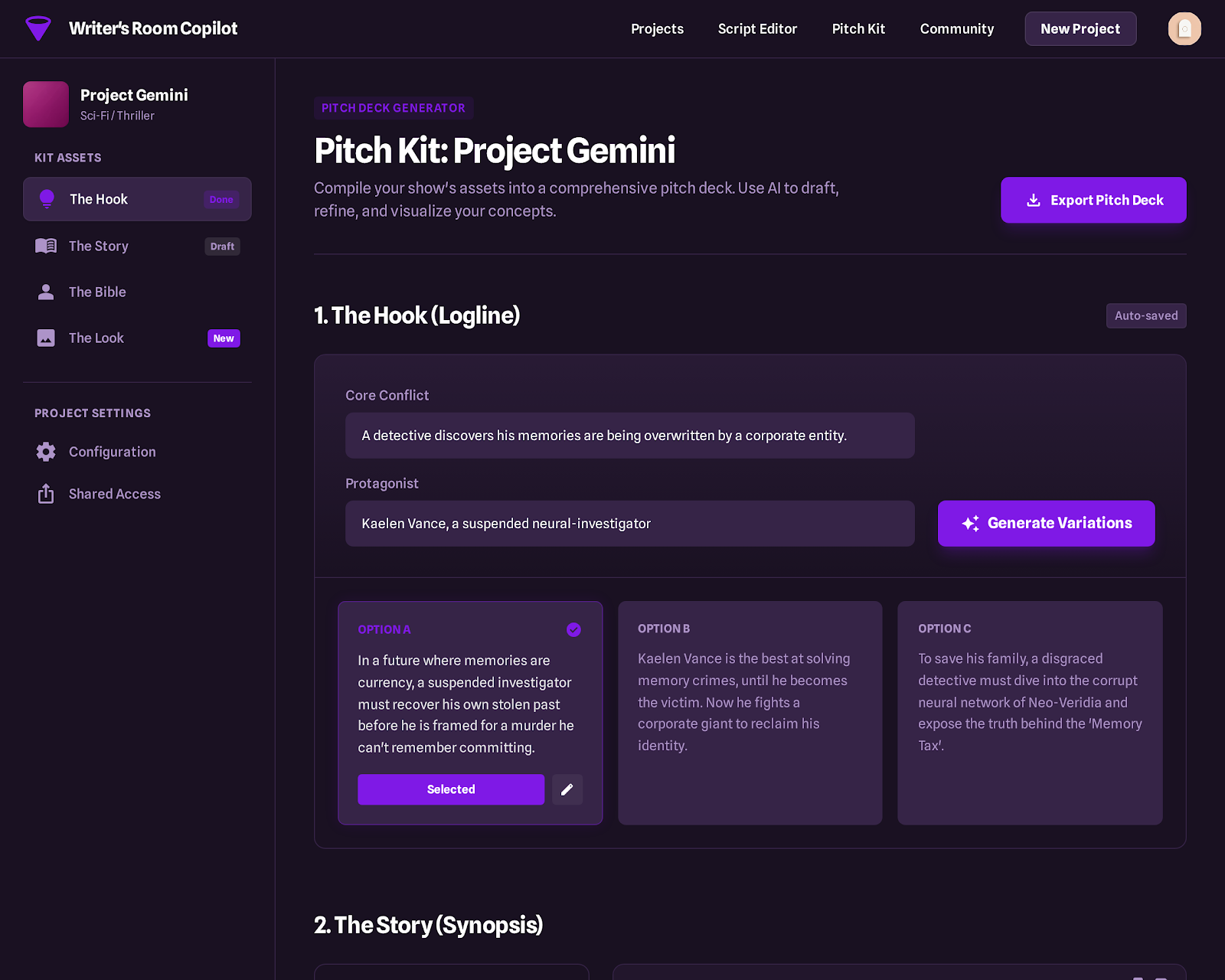1225x980 pixels.
Task: Open the Script Editor from the navigation
Action: pos(757,28)
